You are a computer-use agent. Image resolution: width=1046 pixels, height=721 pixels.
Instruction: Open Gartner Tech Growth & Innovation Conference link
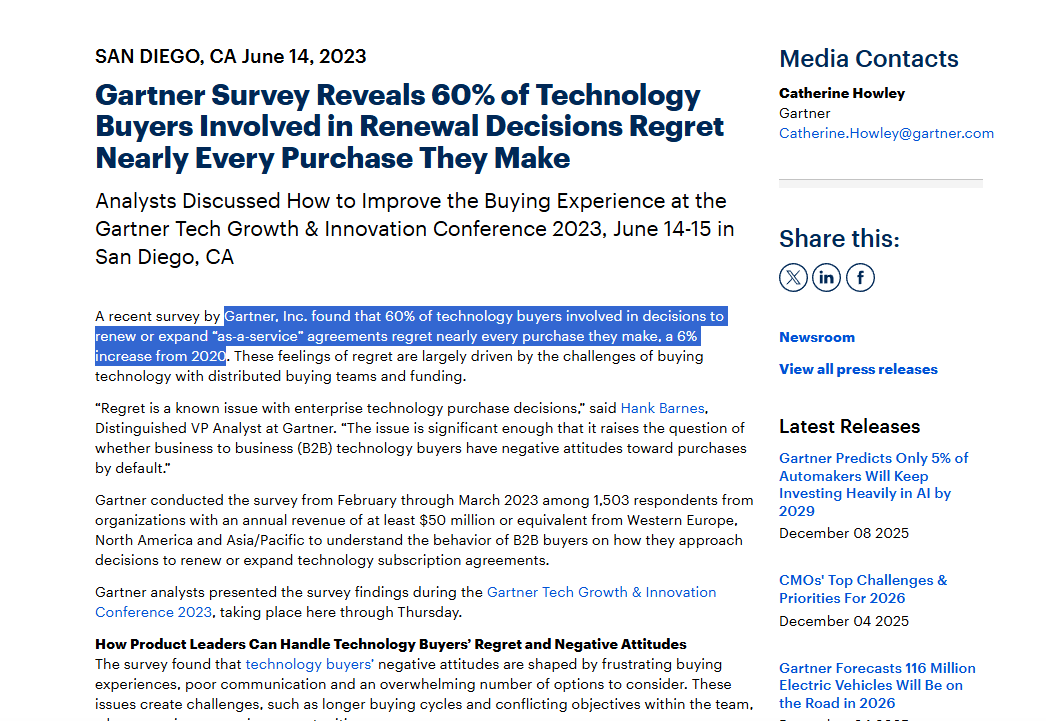(406, 602)
